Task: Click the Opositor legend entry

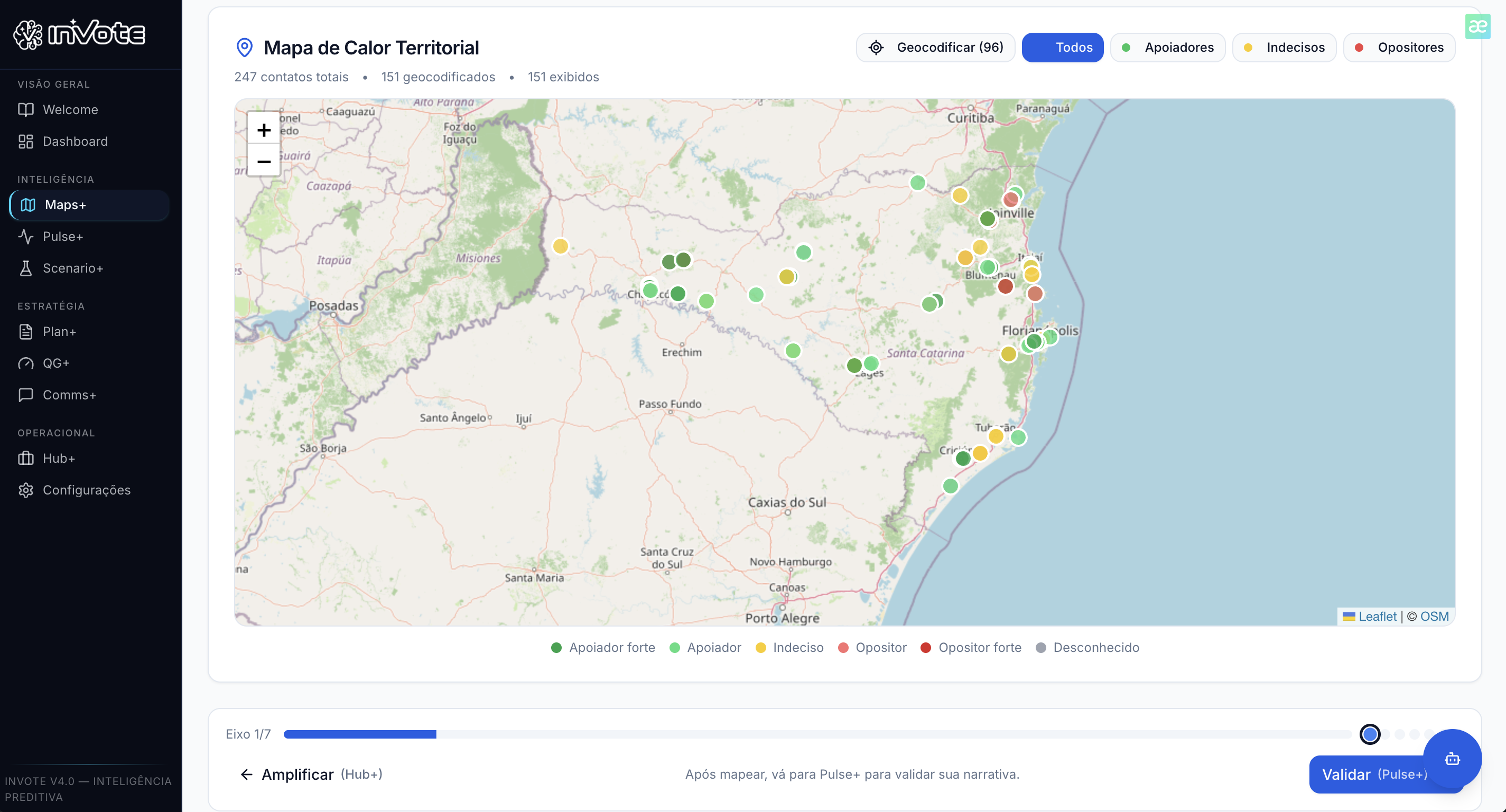Action: click(x=872, y=648)
